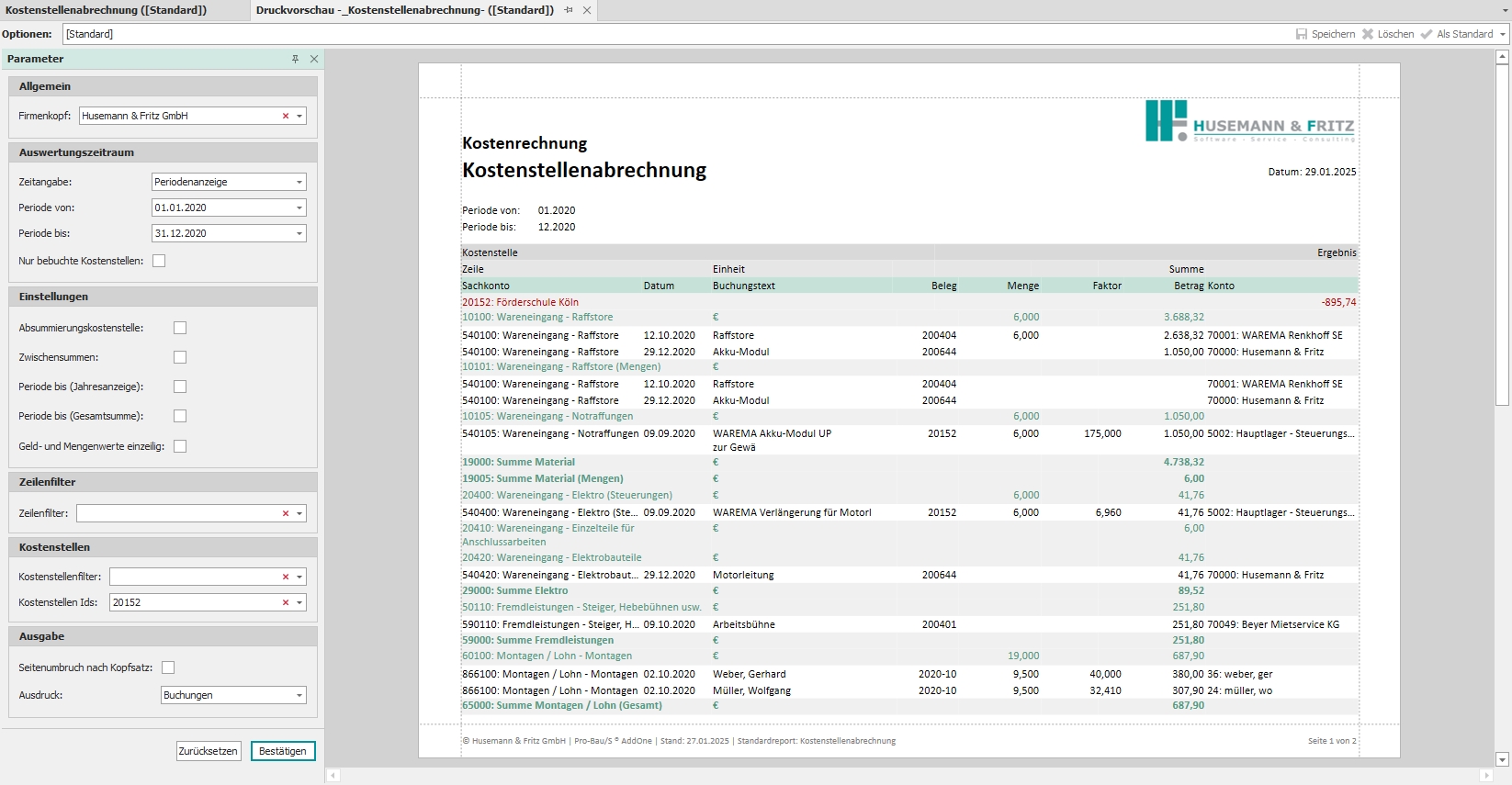Pin the Parameter panel
Screen dimensions: 1512x785
(x=295, y=59)
